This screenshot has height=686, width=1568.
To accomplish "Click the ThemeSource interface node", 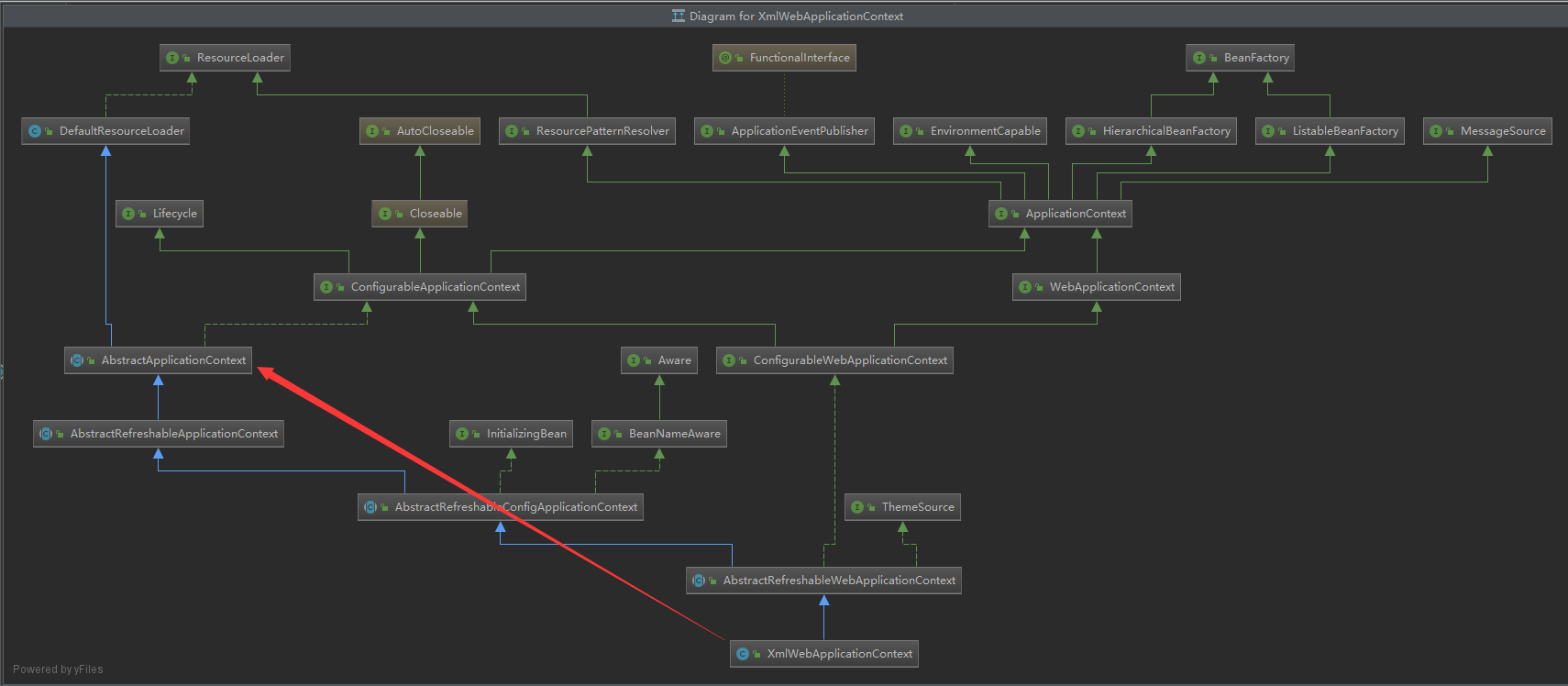I will coord(902,507).
